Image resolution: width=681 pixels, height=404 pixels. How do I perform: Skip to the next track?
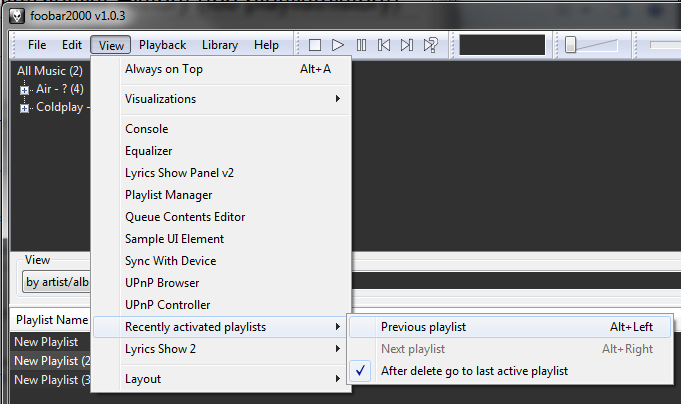click(407, 45)
